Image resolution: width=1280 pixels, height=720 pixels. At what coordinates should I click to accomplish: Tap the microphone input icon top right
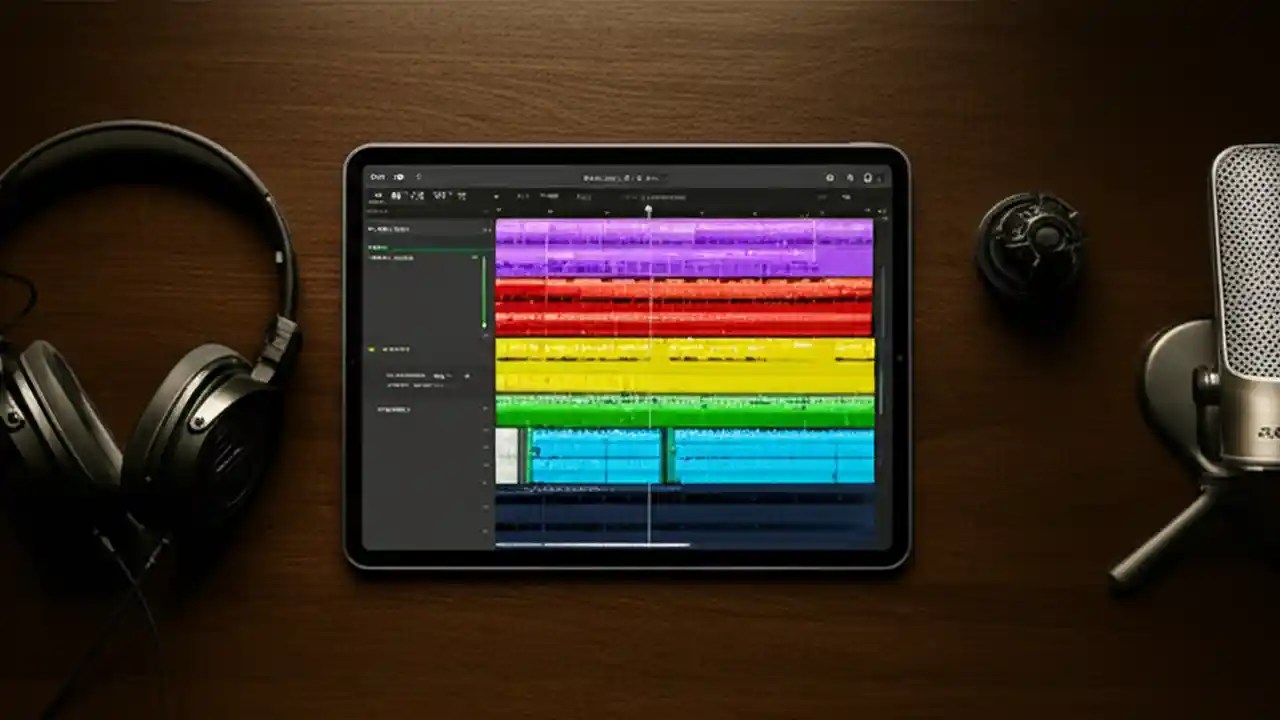pyautogui.click(x=866, y=177)
